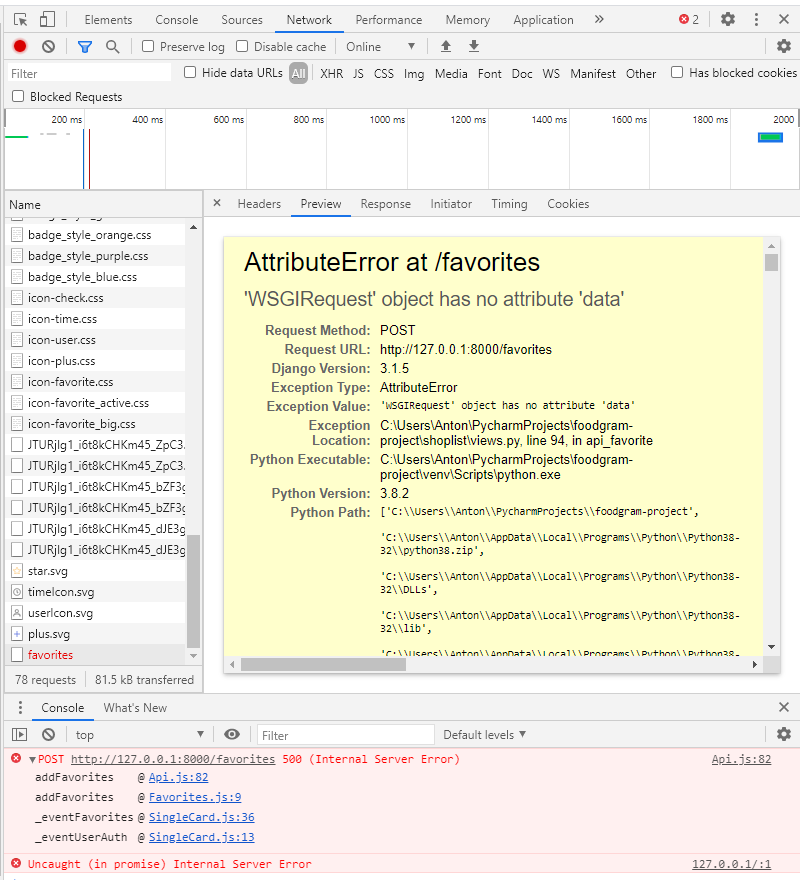Image resolution: width=800 pixels, height=880 pixels.
Task: Create live expression eye icon
Action: coord(232,735)
